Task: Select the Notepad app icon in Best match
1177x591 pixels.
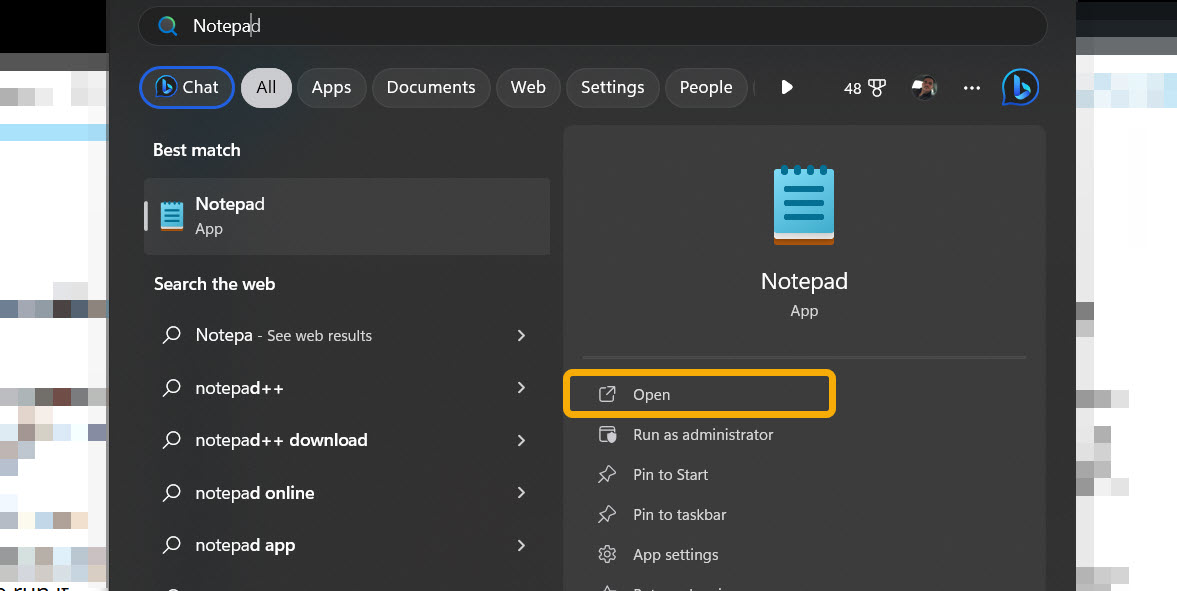Action: [171, 214]
